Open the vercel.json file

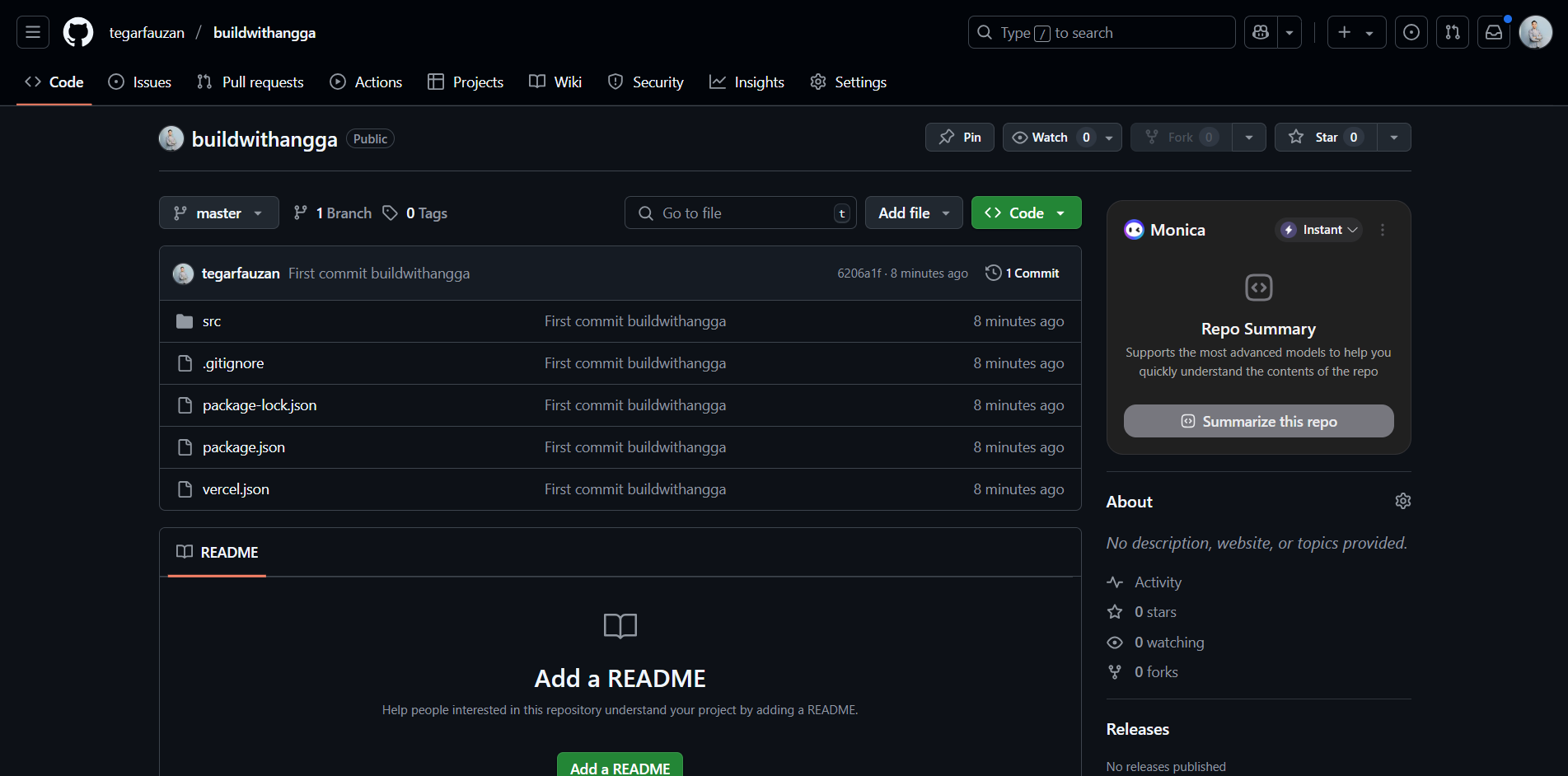236,489
